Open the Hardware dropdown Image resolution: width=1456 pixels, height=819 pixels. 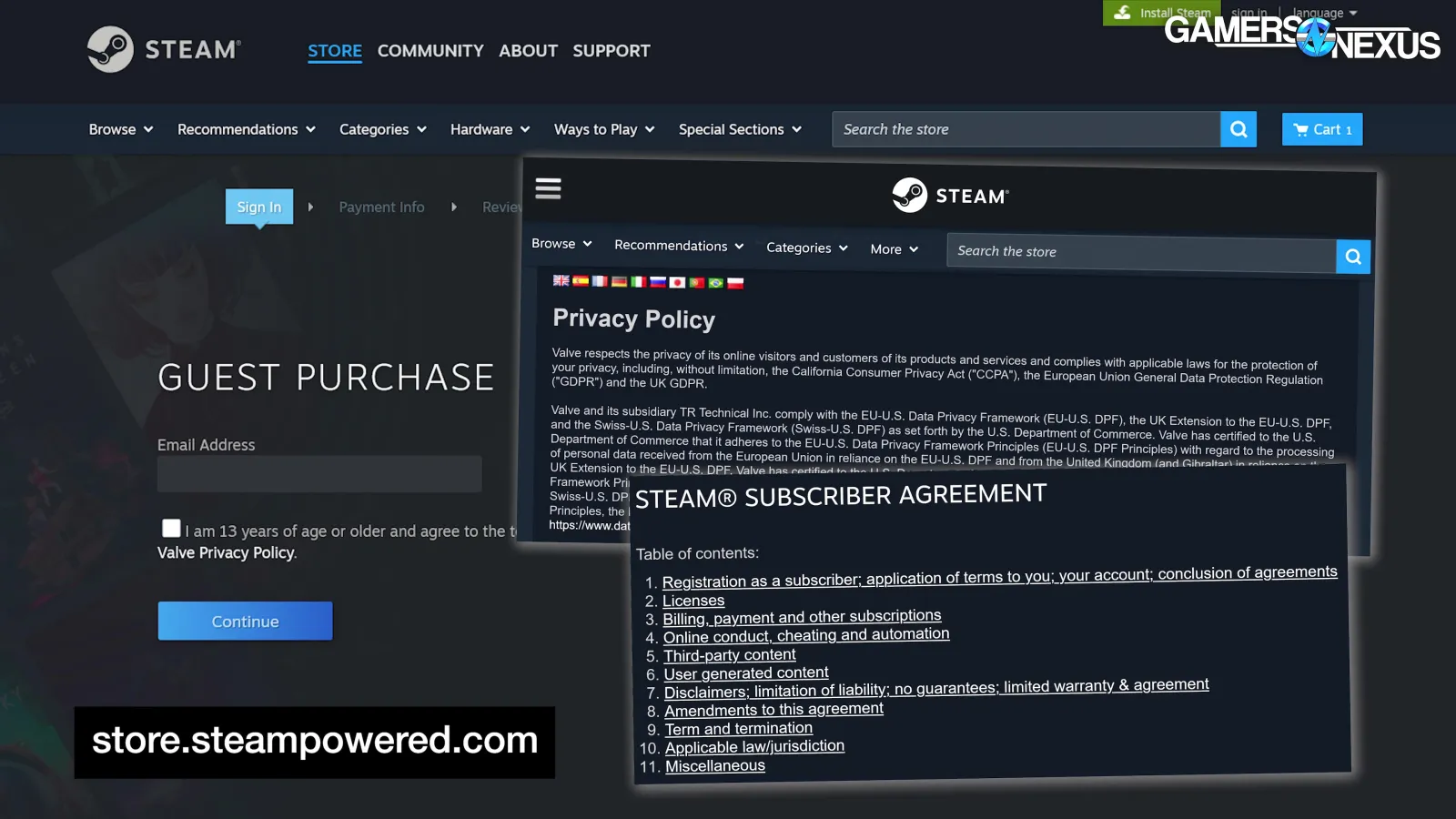point(490,129)
